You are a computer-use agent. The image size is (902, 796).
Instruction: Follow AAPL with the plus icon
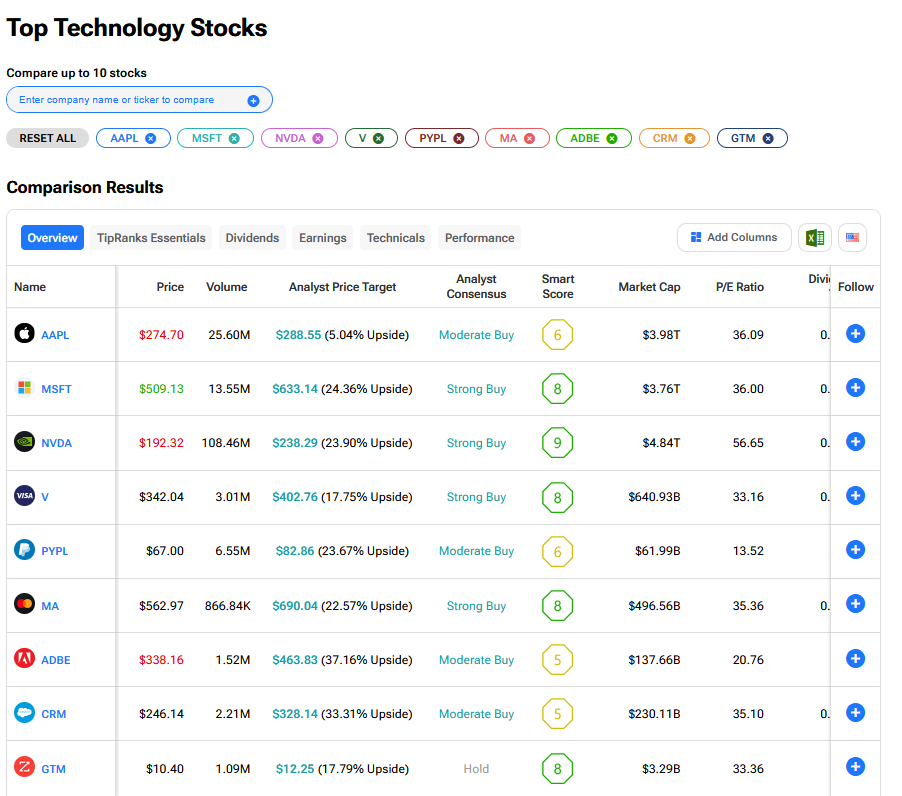pyautogui.click(x=855, y=334)
